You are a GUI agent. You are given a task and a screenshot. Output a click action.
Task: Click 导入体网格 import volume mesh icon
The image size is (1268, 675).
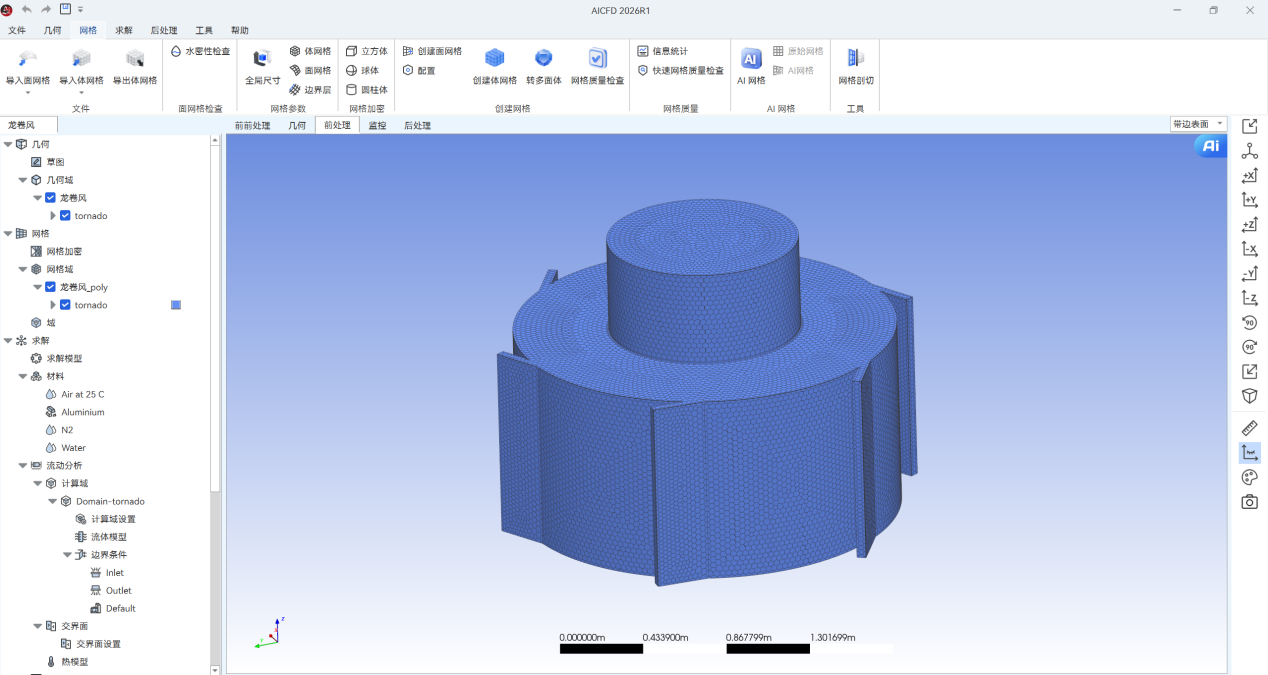(81, 59)
